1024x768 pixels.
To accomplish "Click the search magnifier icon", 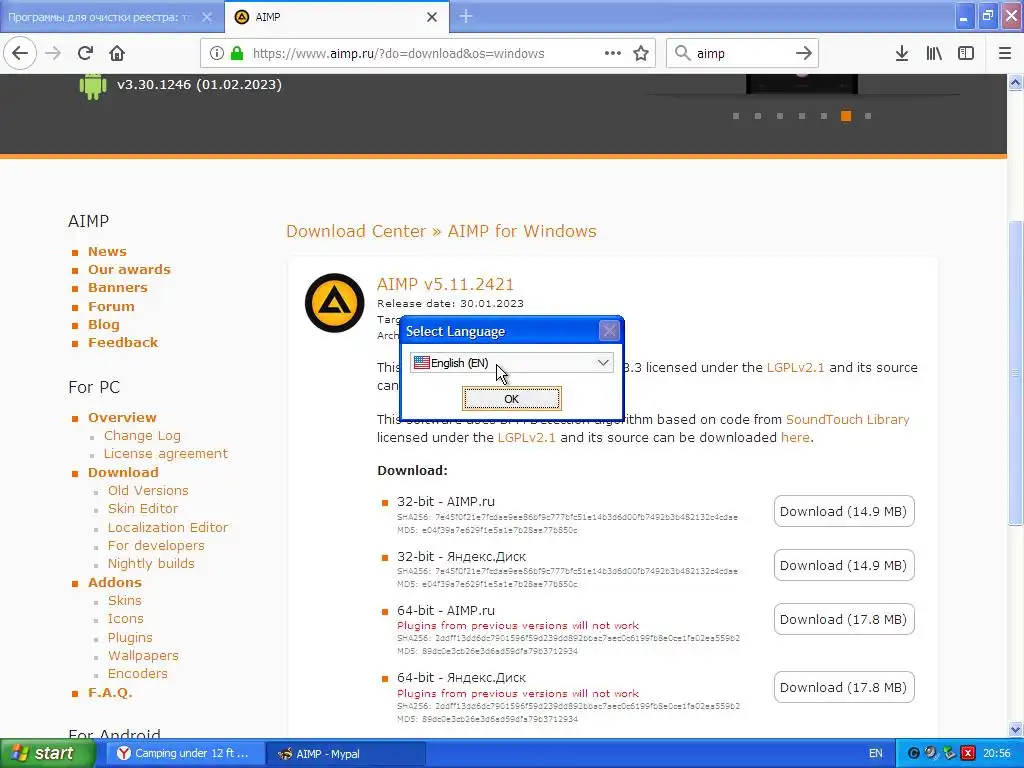I will [x=682, y=53].
